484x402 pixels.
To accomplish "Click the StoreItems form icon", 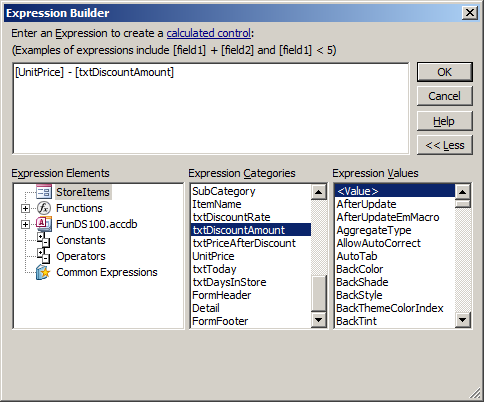I will [x=44, y=192].
